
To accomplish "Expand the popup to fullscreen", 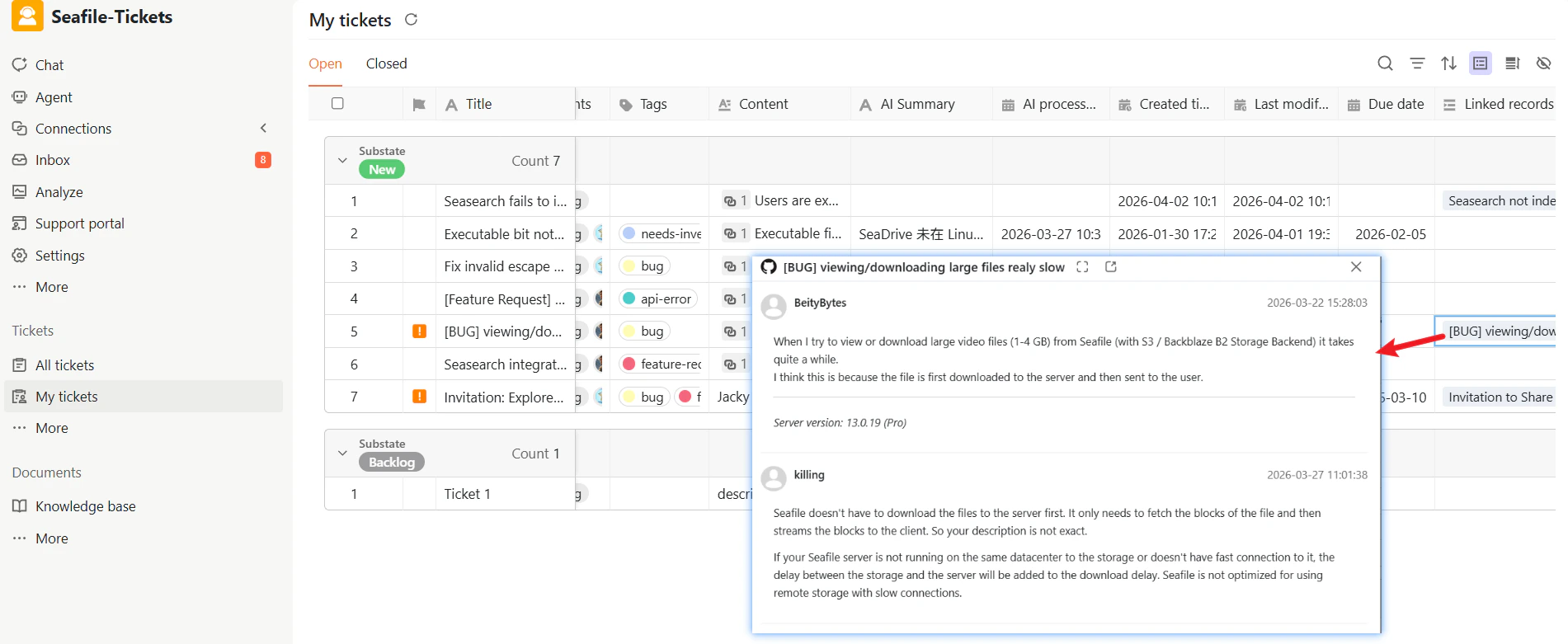I will click(x=1082, y=267).
